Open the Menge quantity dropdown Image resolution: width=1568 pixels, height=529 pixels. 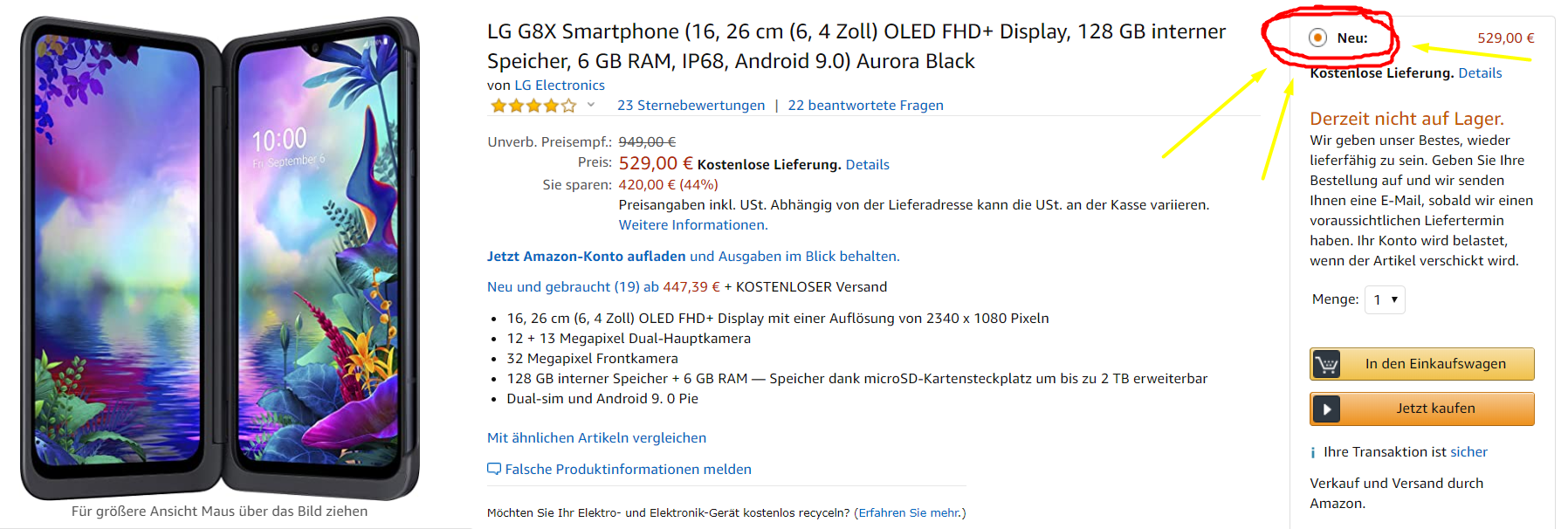1385,299
